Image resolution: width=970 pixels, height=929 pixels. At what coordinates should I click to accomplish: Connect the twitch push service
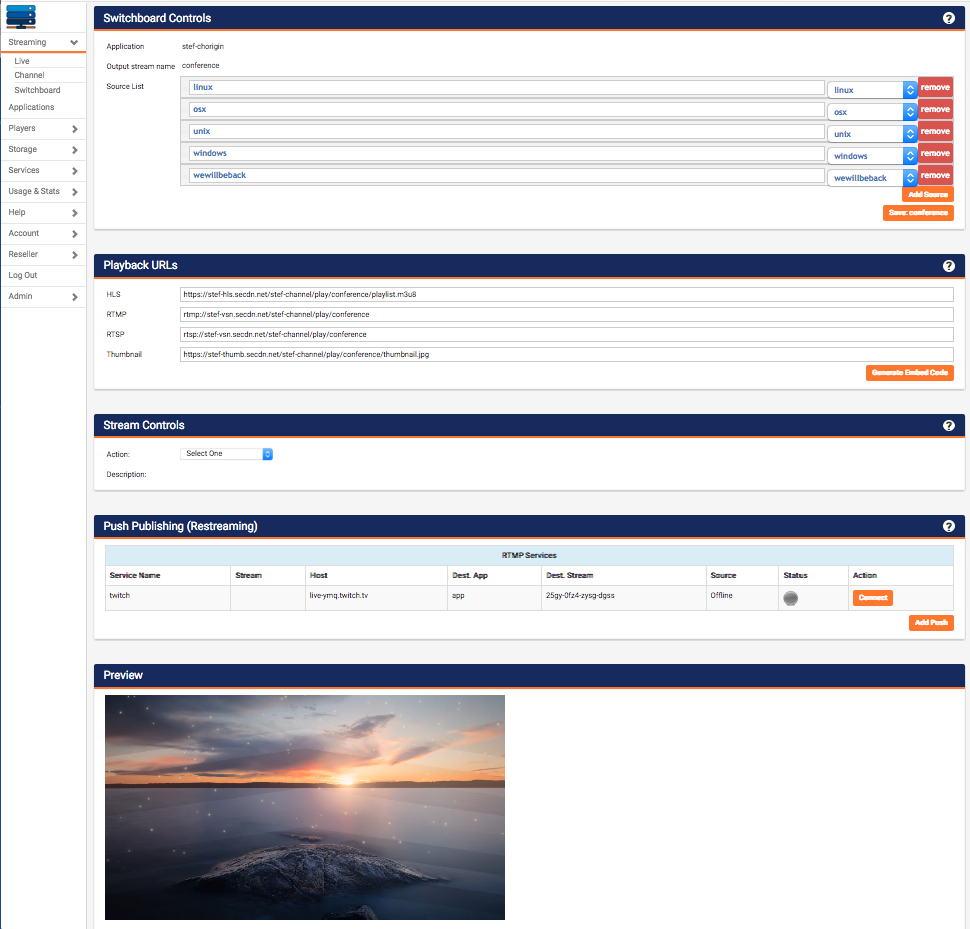point(872,598)
